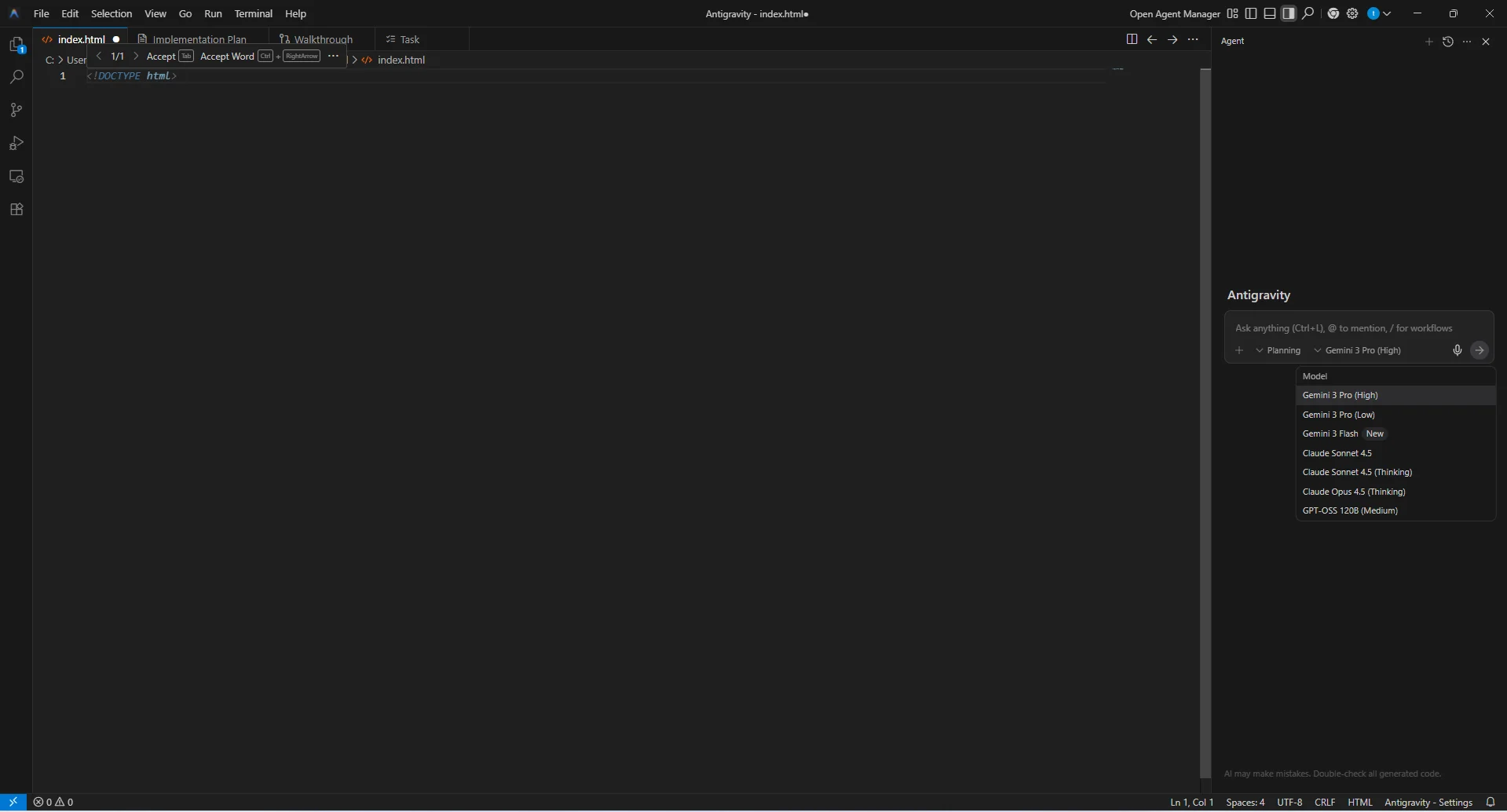Toggle the agent side panel layout button
This screenshot has width=1507, height=812.
[x=1289, y=13]
